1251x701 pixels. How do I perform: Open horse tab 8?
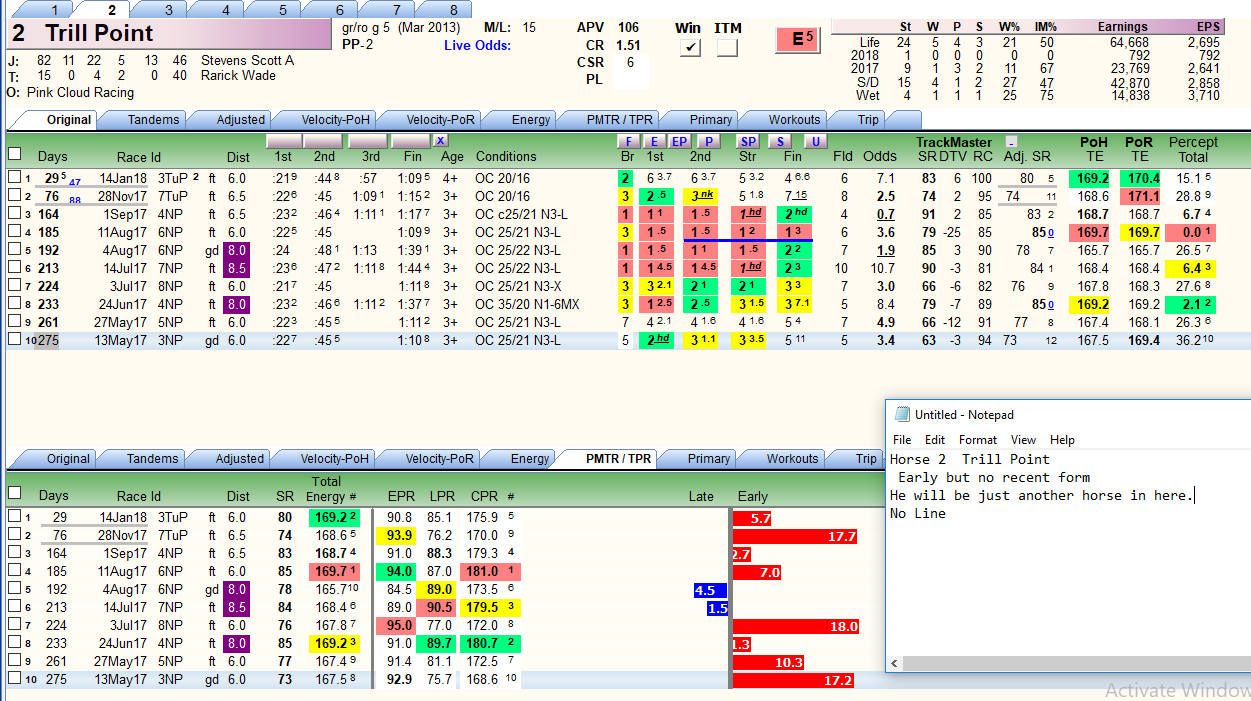[454, 9]
